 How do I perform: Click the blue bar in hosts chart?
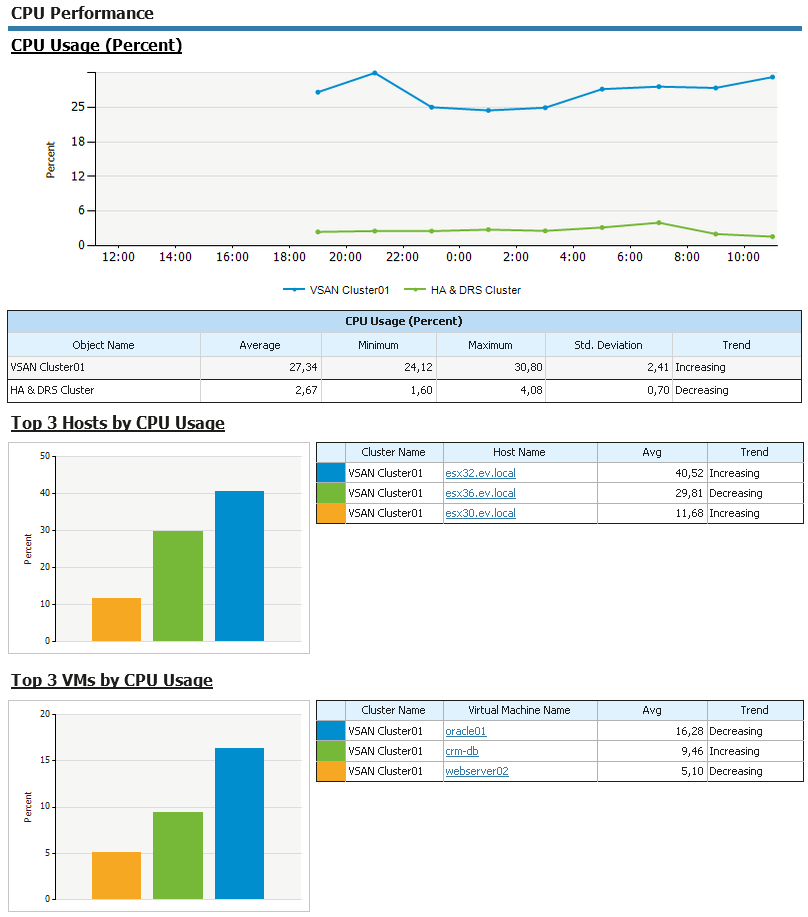[239, 566]
